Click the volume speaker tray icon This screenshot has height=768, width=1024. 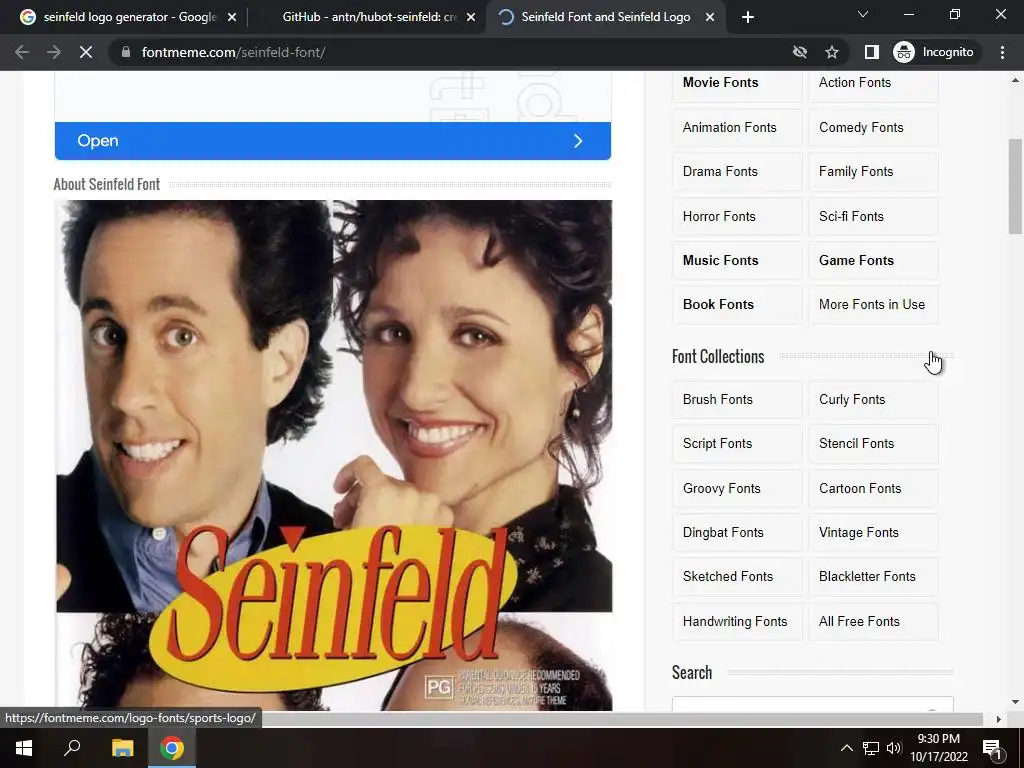click(x=893, y=748)
